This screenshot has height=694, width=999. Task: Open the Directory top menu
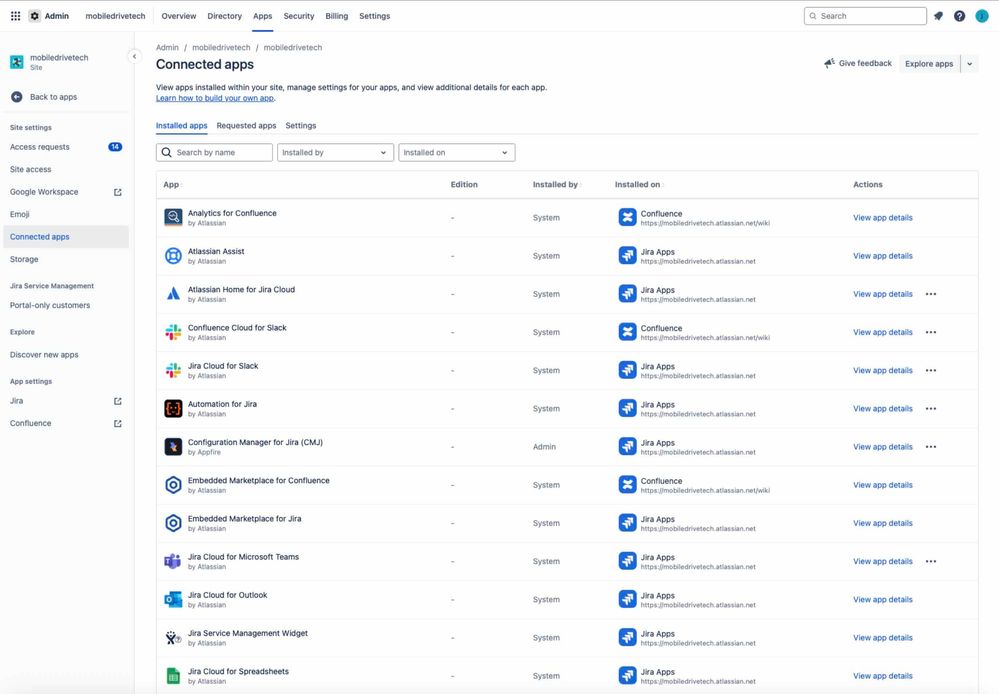click(x=224, y=16)
